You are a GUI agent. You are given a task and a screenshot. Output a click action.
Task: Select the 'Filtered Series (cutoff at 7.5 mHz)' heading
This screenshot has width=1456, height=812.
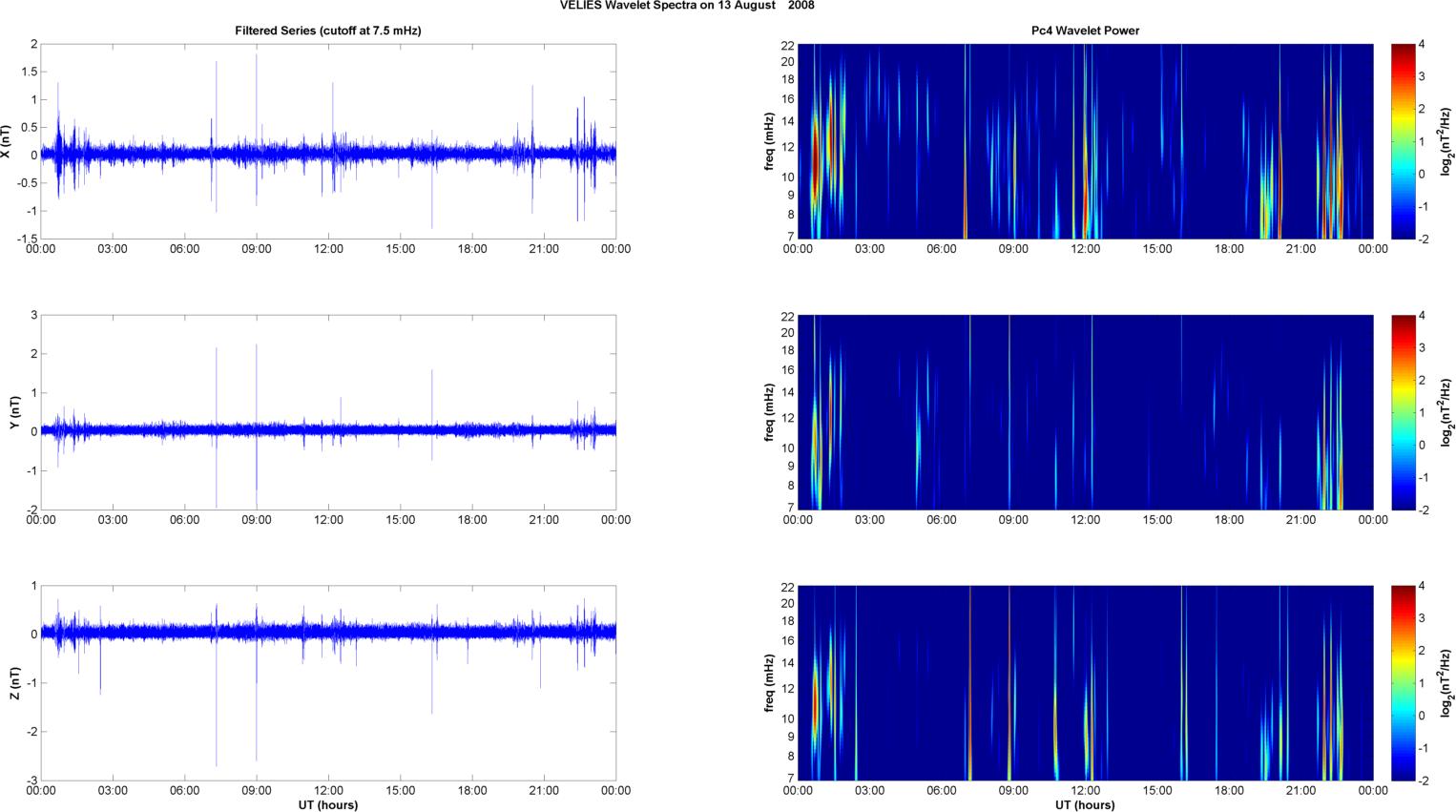click(x=328, y=31)
